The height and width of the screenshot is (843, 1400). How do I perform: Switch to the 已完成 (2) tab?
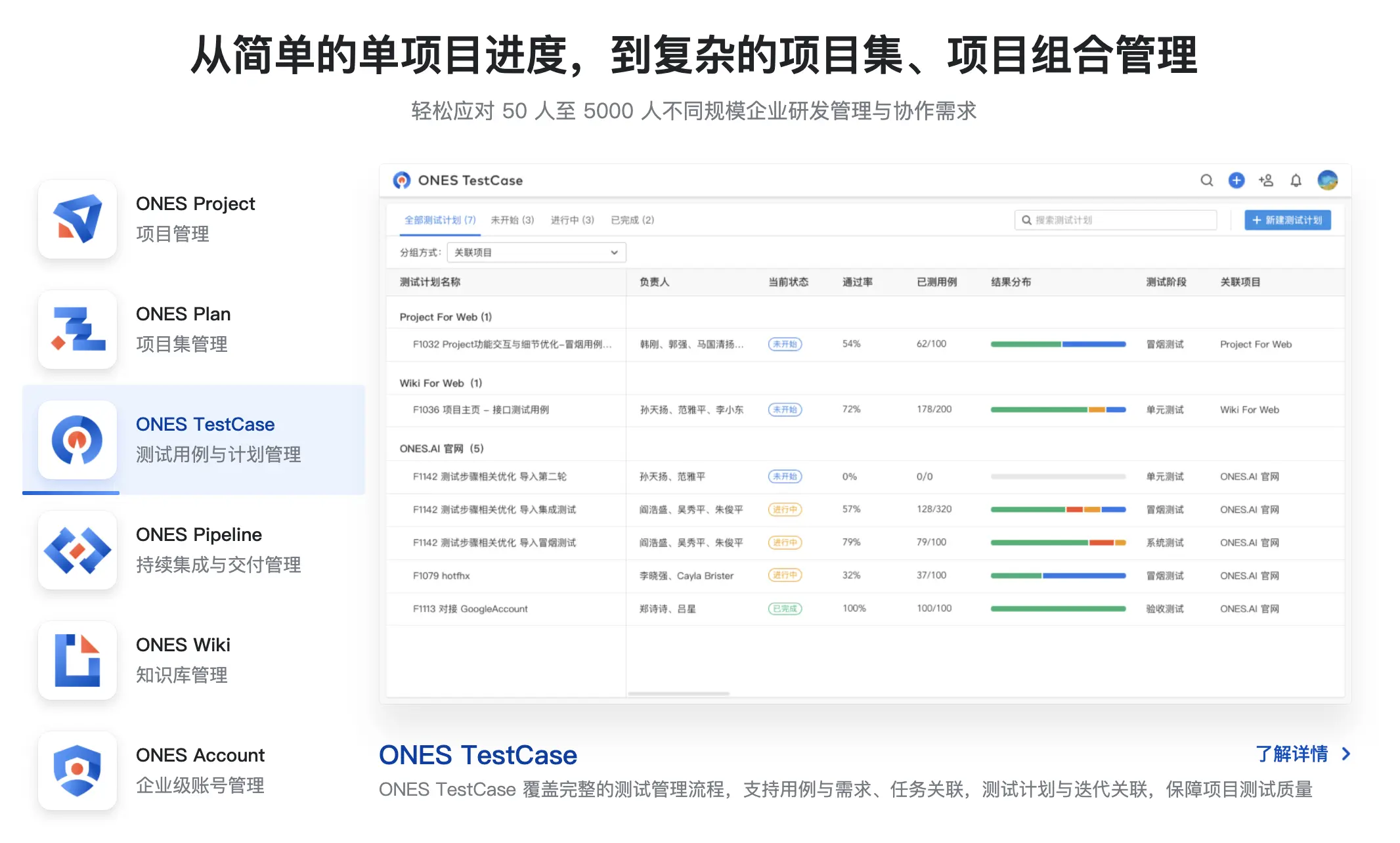(632, 221)
